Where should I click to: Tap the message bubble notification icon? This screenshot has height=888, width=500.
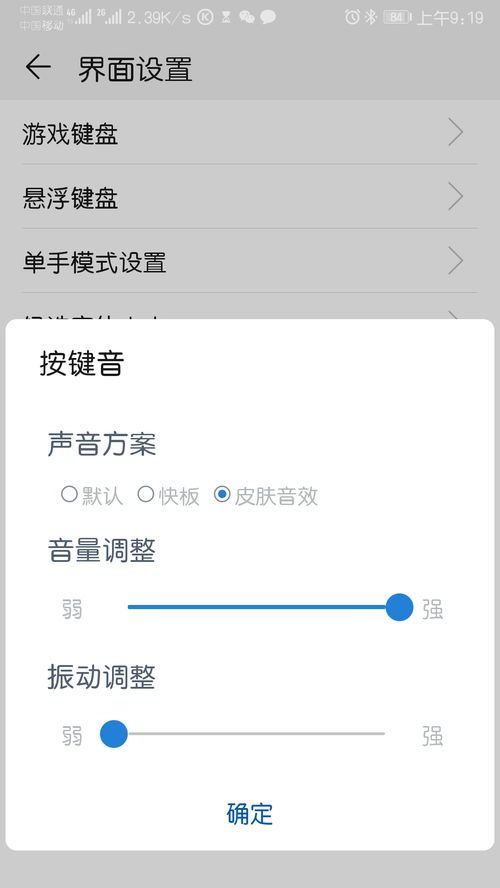[268, 18]
